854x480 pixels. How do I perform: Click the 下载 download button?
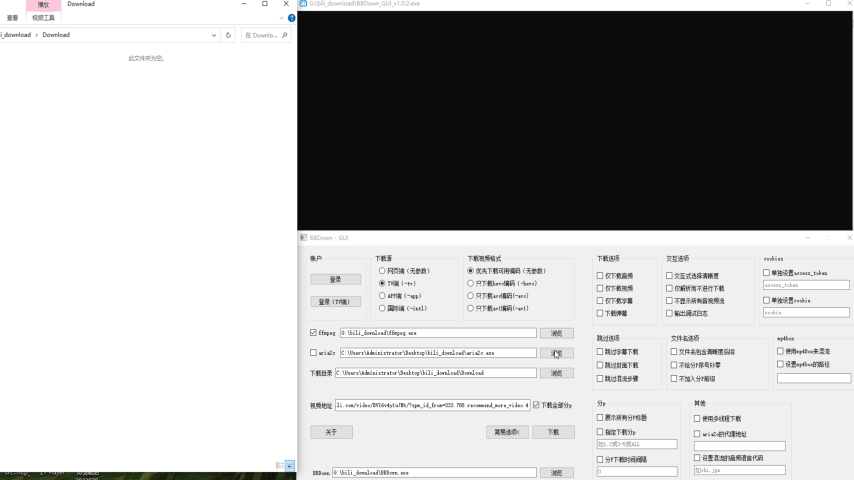point(553,432)
